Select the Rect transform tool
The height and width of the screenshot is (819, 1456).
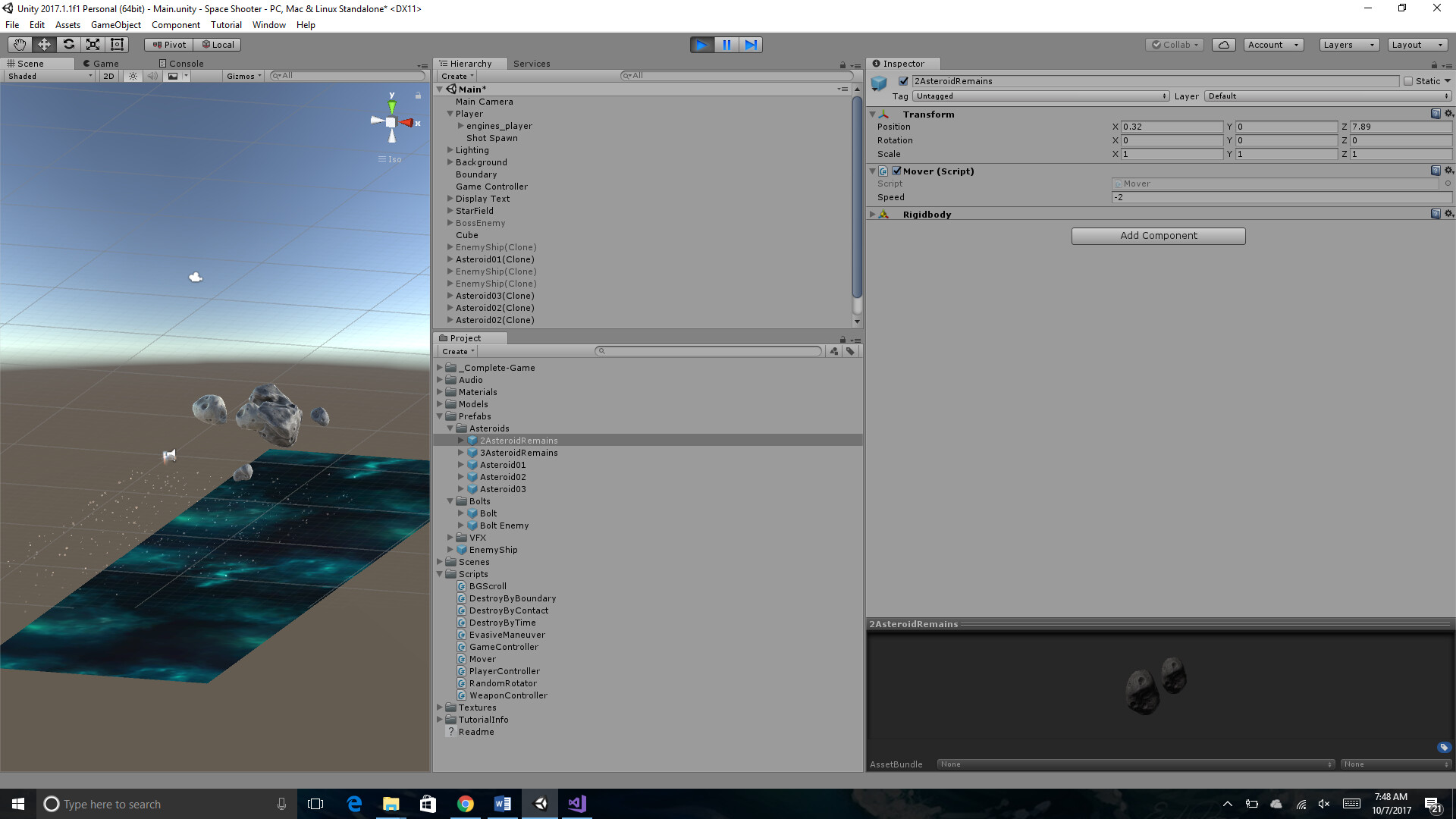(117, 45)
